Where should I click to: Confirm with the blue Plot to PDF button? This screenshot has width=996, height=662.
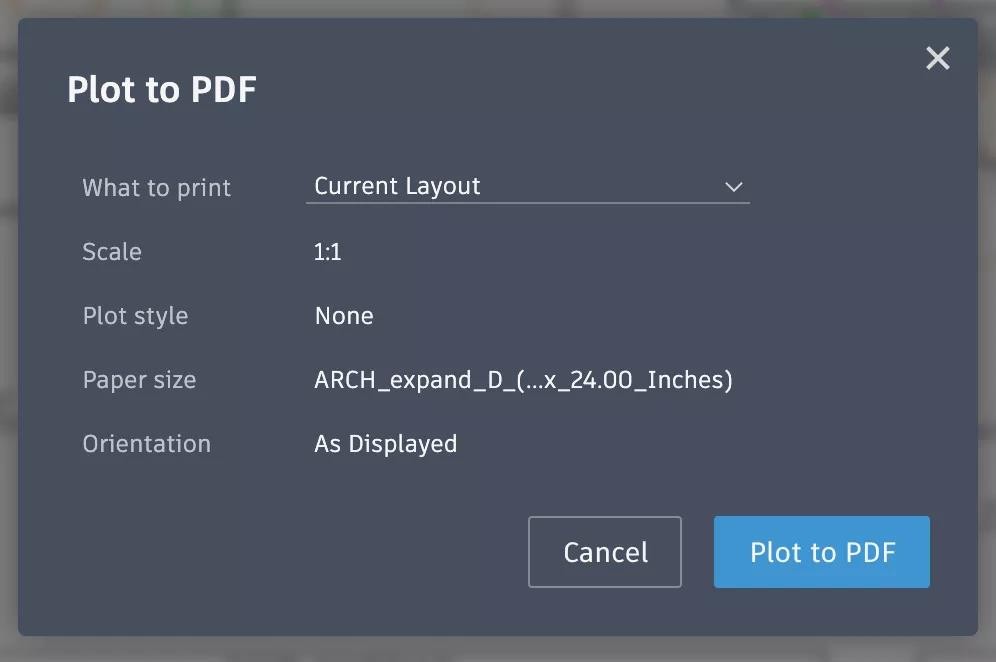point(822,552)
